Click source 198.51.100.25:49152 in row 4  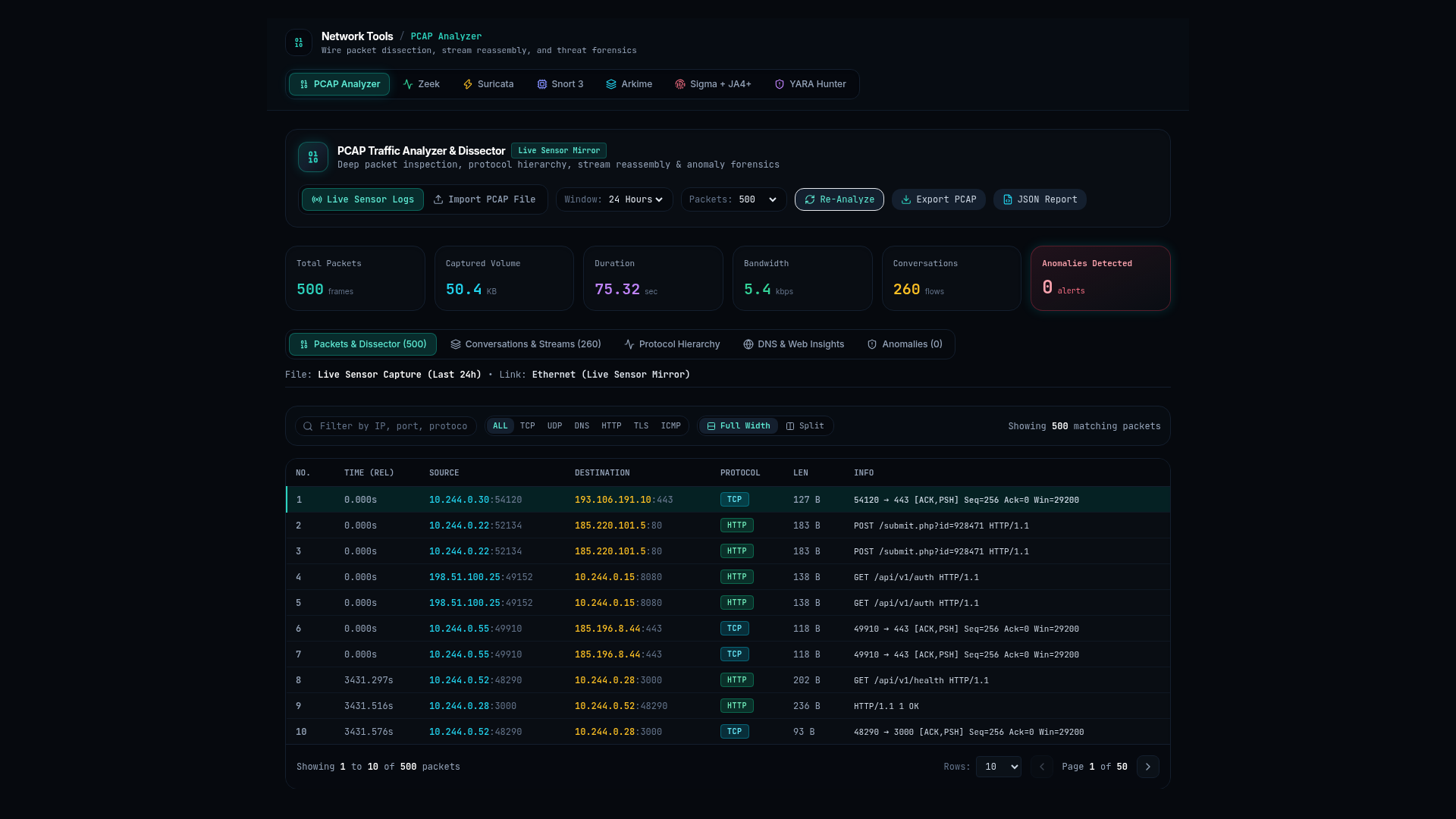(x=481, y=577)
